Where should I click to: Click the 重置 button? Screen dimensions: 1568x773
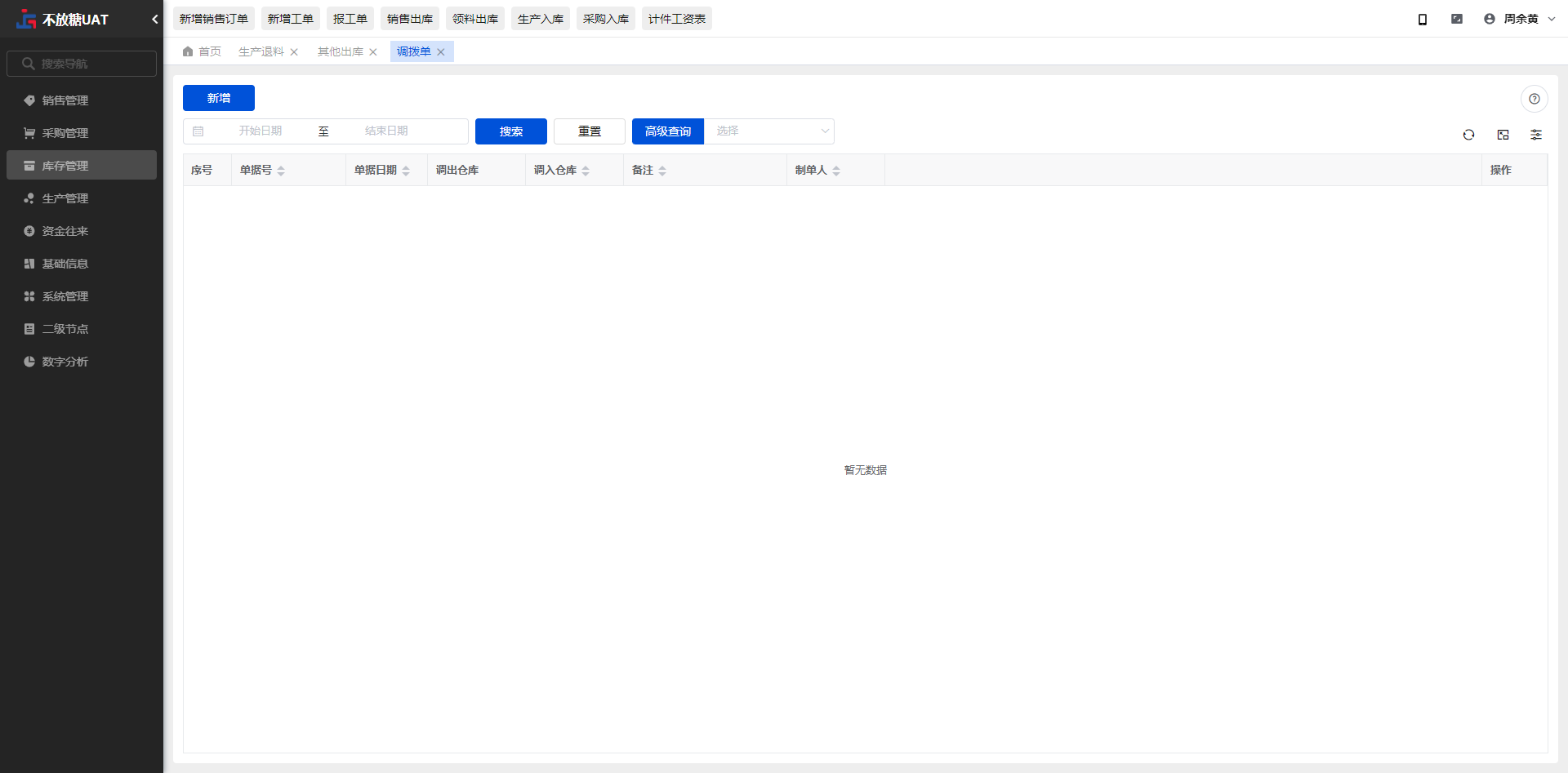pos(590,131)
